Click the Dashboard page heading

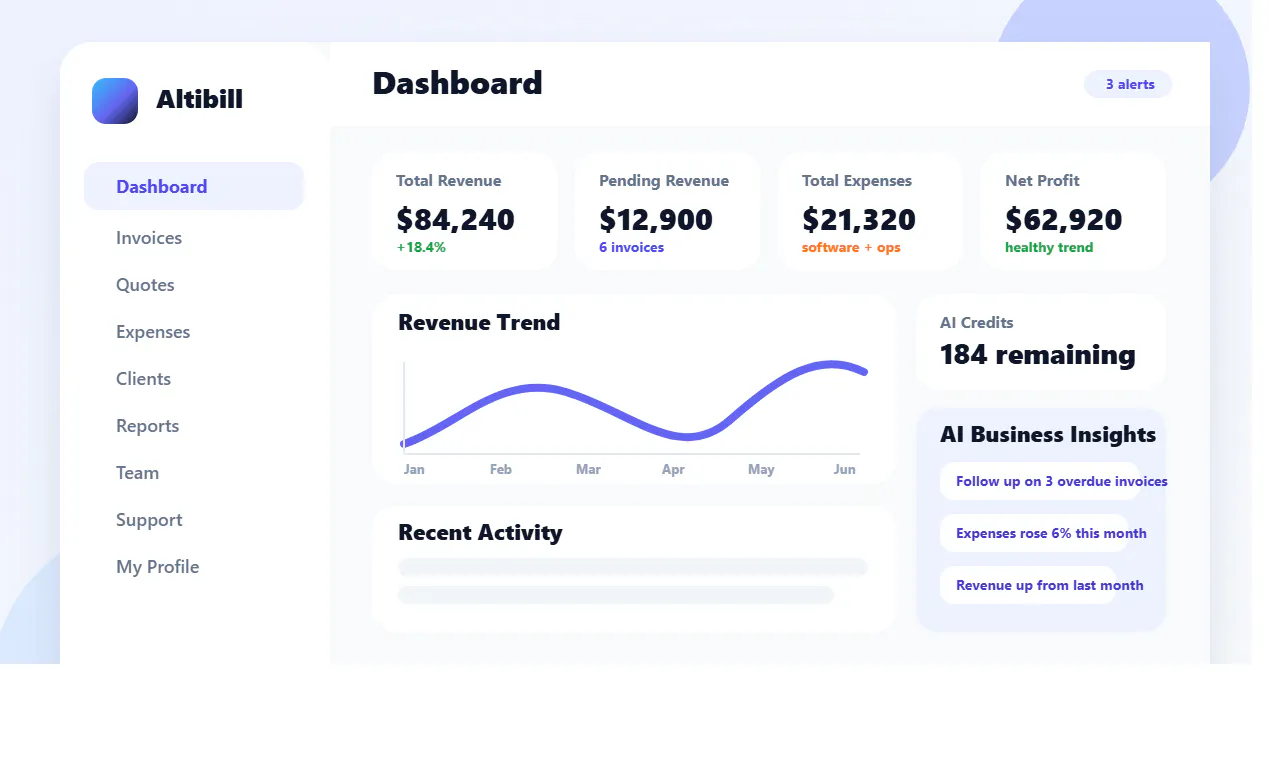coord(457,83)
